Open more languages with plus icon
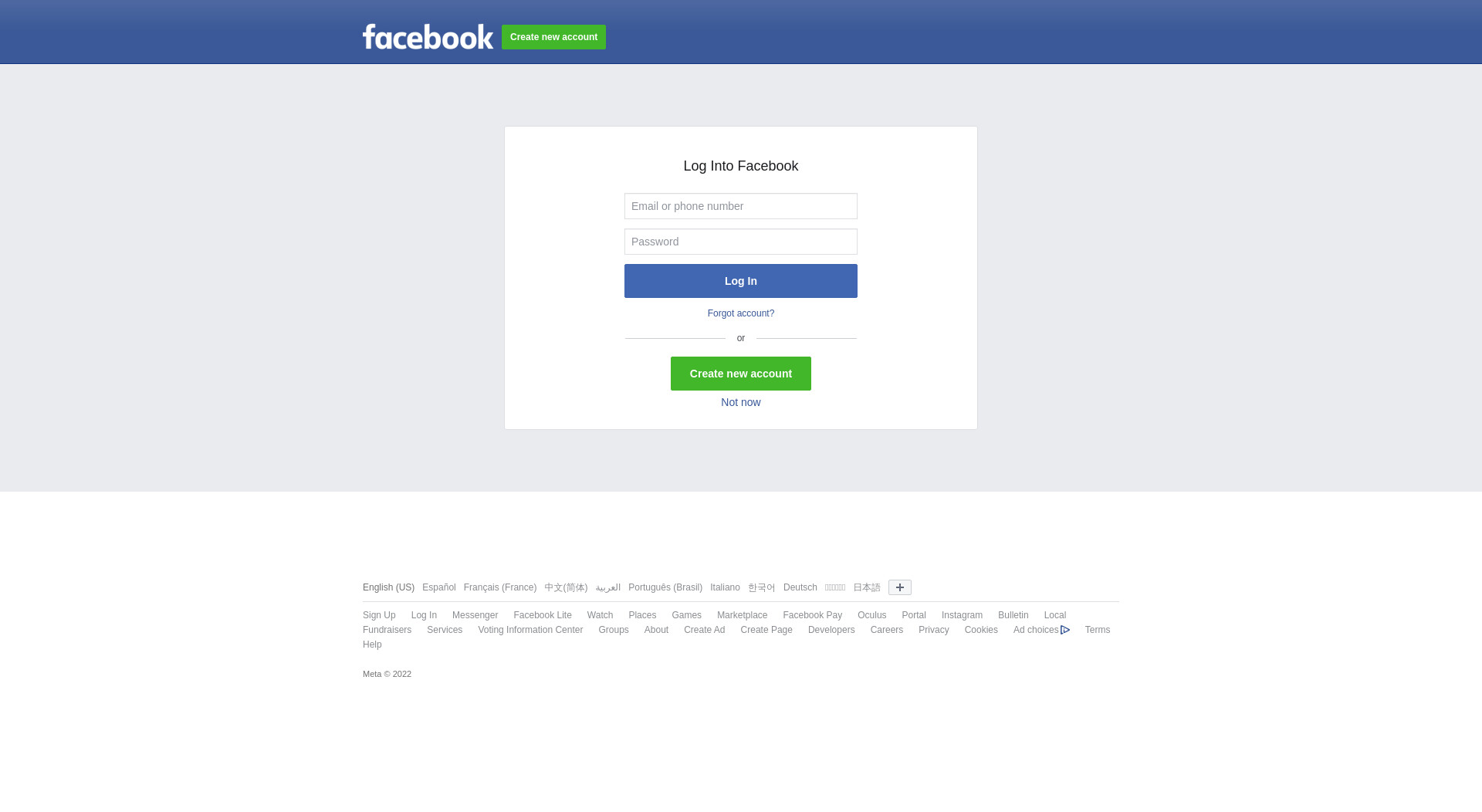The height and width of the screenshot is (812, 1482). pyautogui.click(x=899, y=587)
